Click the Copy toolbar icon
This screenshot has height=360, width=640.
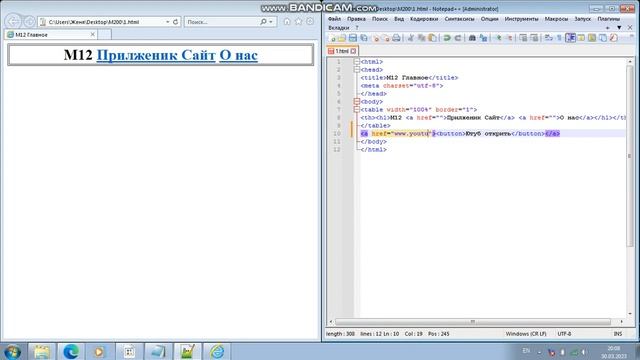tap(421, 38)
